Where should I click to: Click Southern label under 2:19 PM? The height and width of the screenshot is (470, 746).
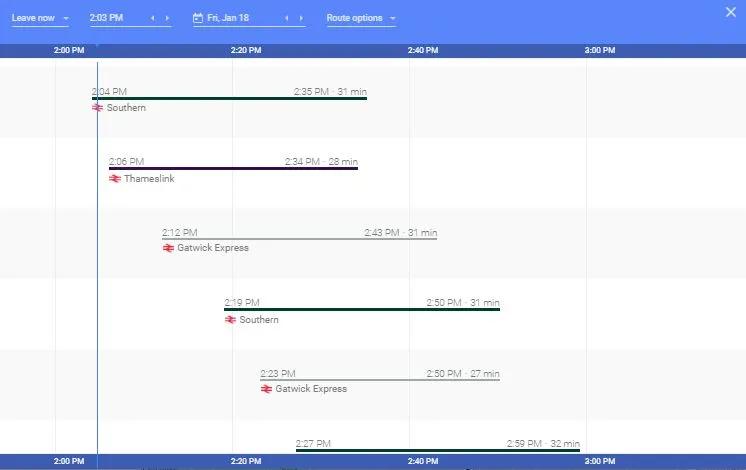259,320
